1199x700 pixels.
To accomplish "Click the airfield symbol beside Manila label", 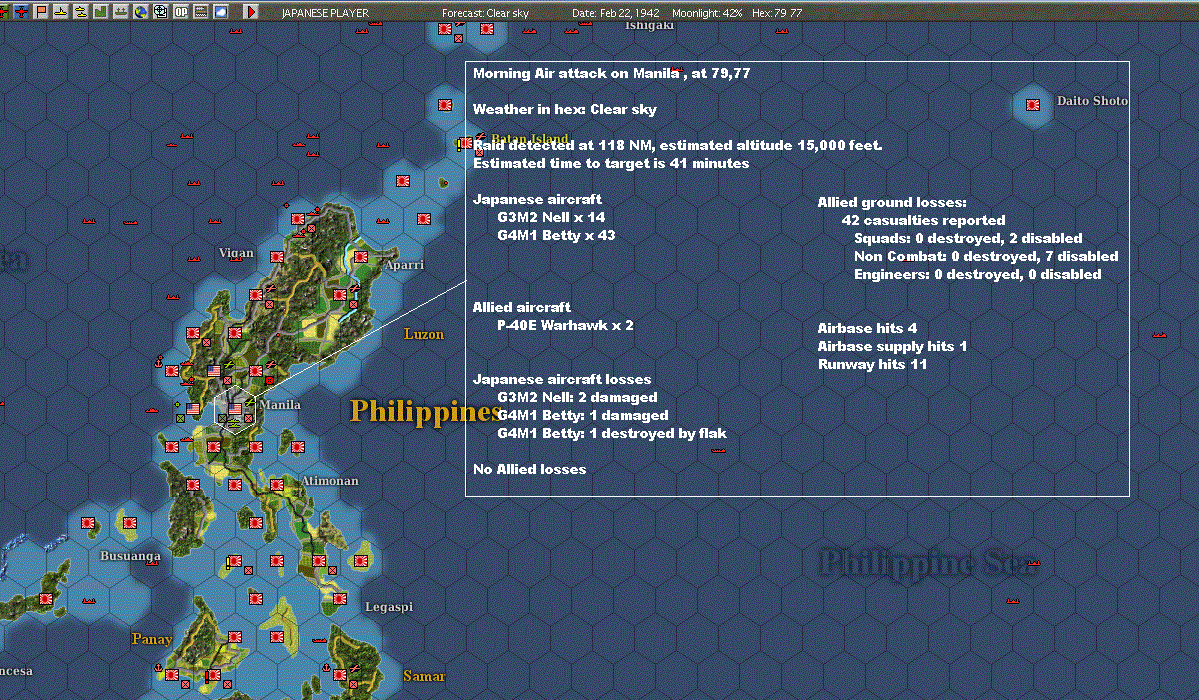I will tap(249, 402).
